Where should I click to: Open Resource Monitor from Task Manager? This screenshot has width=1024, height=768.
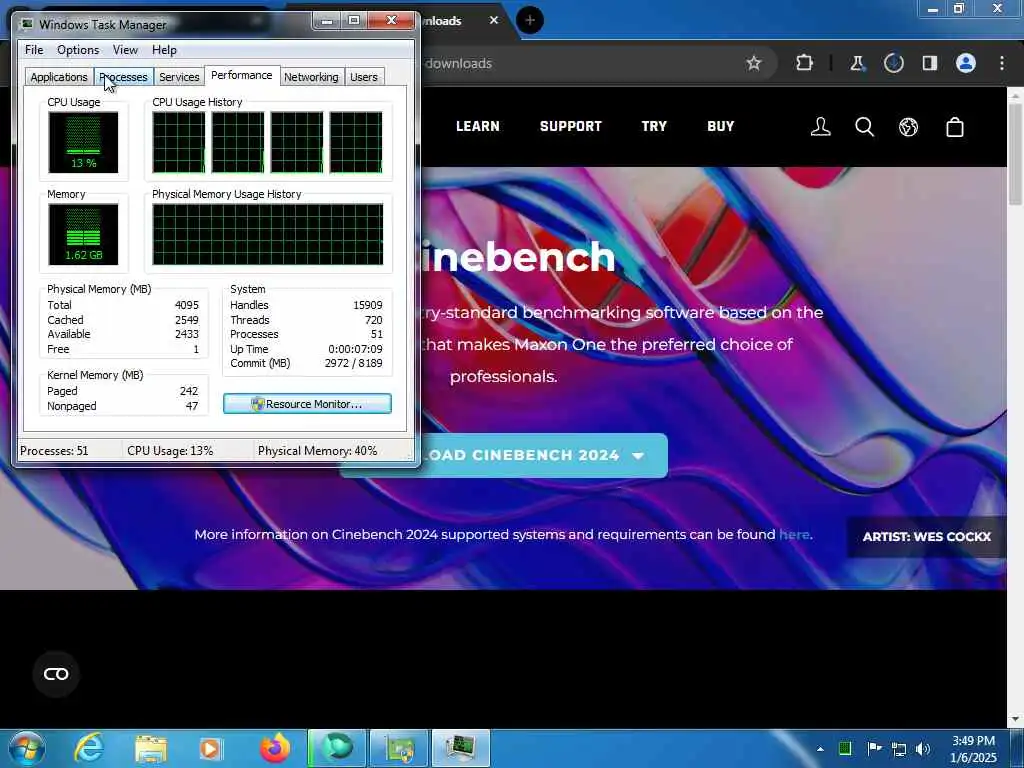307,404
